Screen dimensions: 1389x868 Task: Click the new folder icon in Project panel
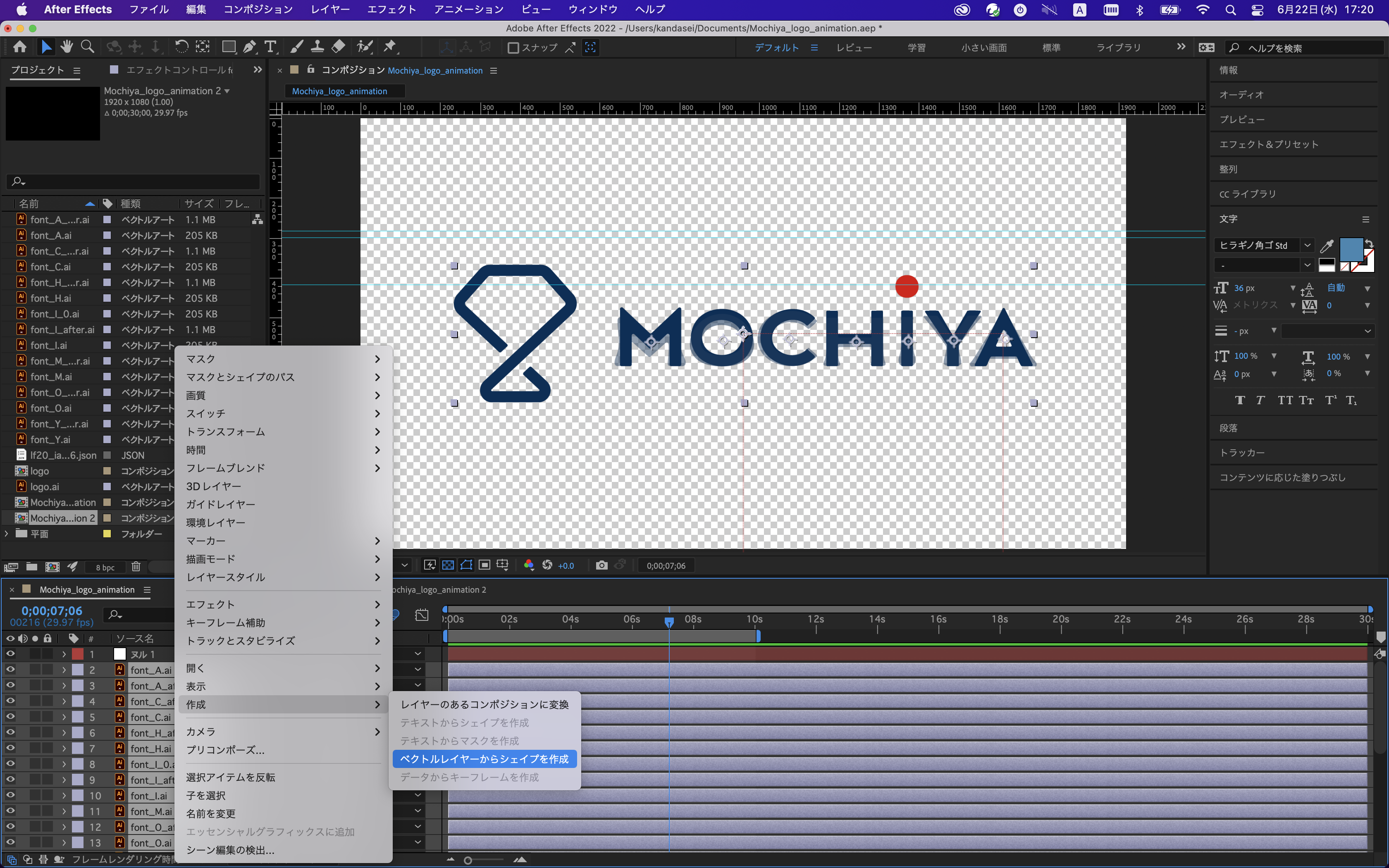click(x=31, y=567)
